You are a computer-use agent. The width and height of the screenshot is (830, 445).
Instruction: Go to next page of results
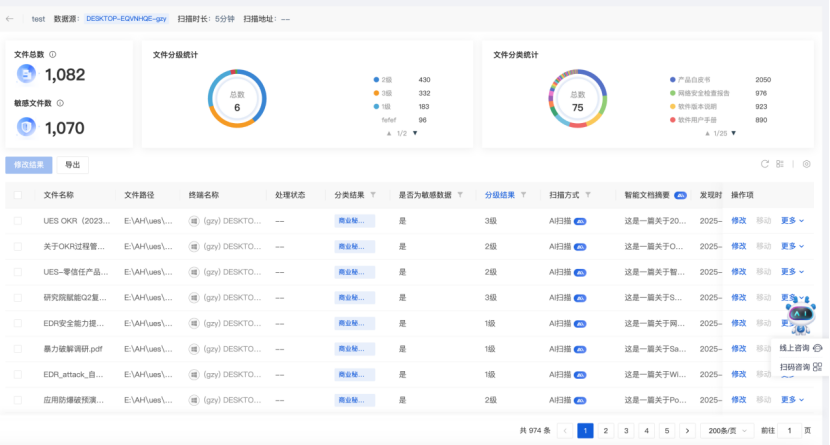point(687,431)
